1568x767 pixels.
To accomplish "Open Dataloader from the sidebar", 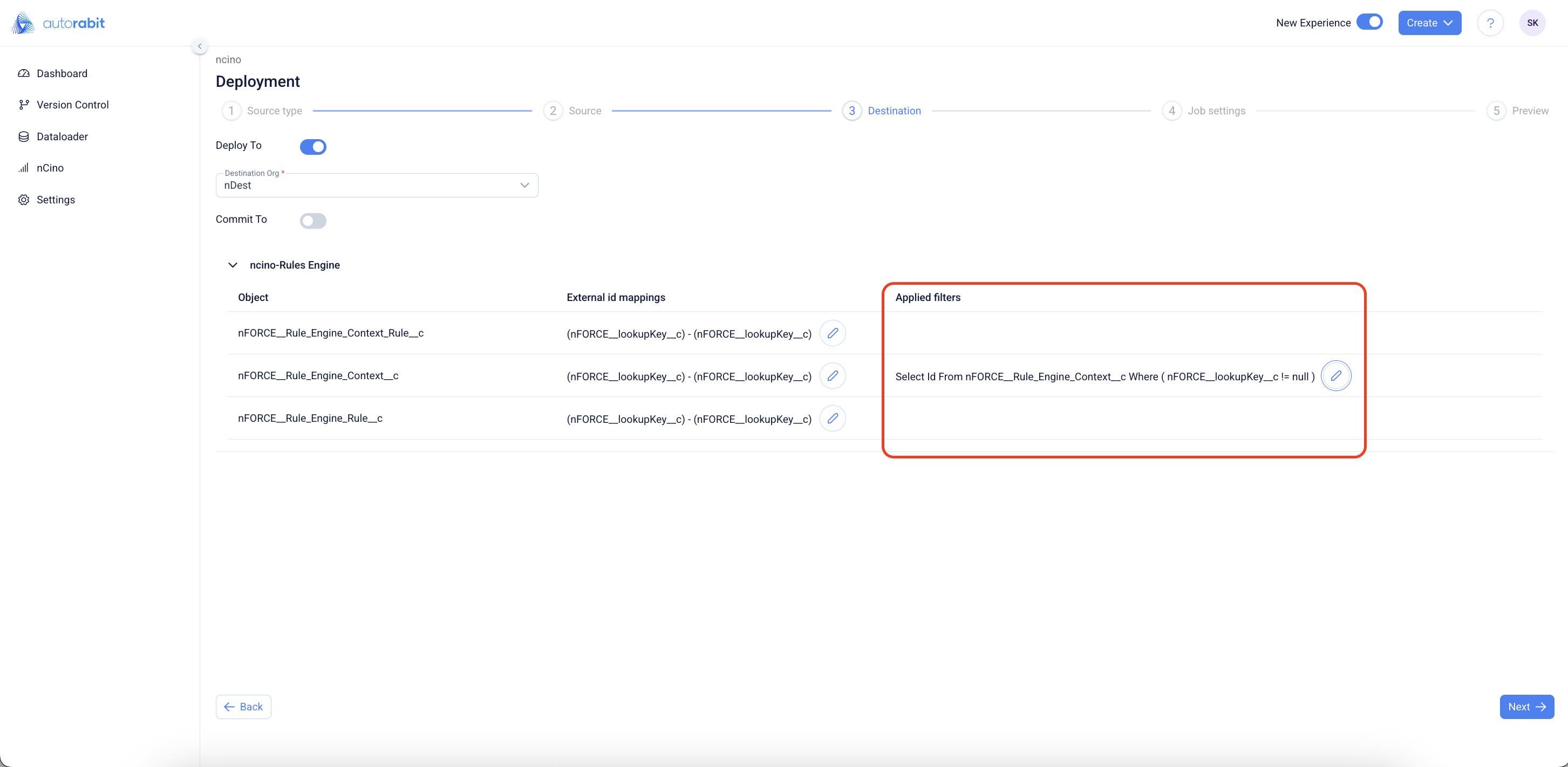I will pos(62,137).
